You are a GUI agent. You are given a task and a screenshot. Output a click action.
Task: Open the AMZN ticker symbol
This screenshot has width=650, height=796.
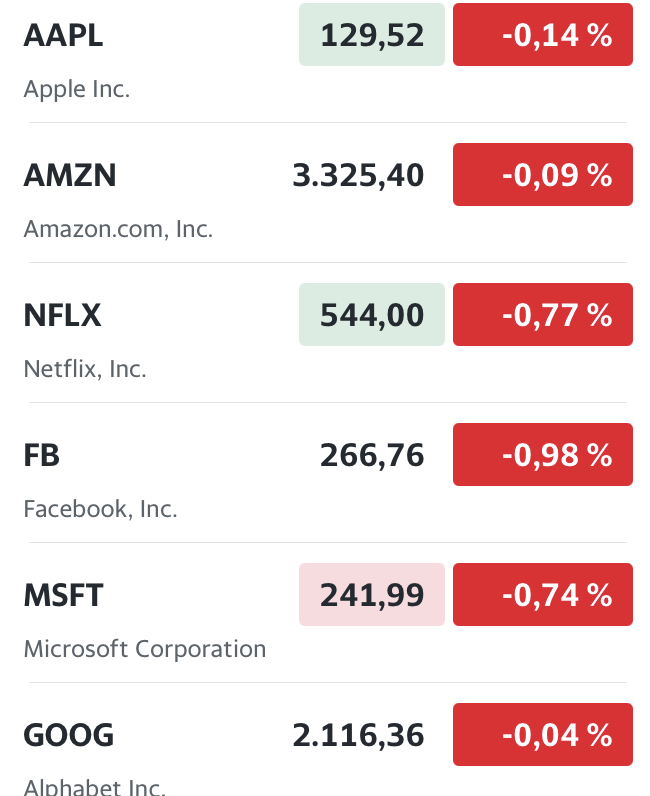(x=70, y=176)
